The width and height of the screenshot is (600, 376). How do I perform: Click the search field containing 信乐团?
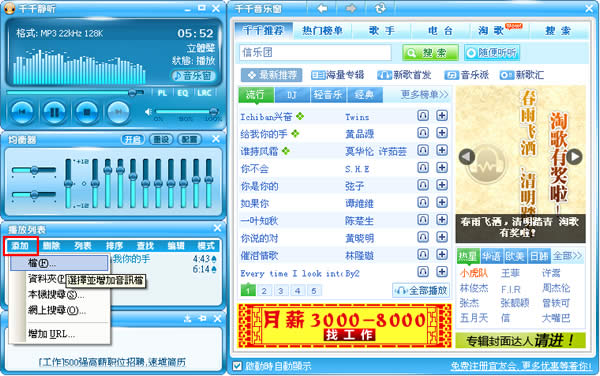316,53
